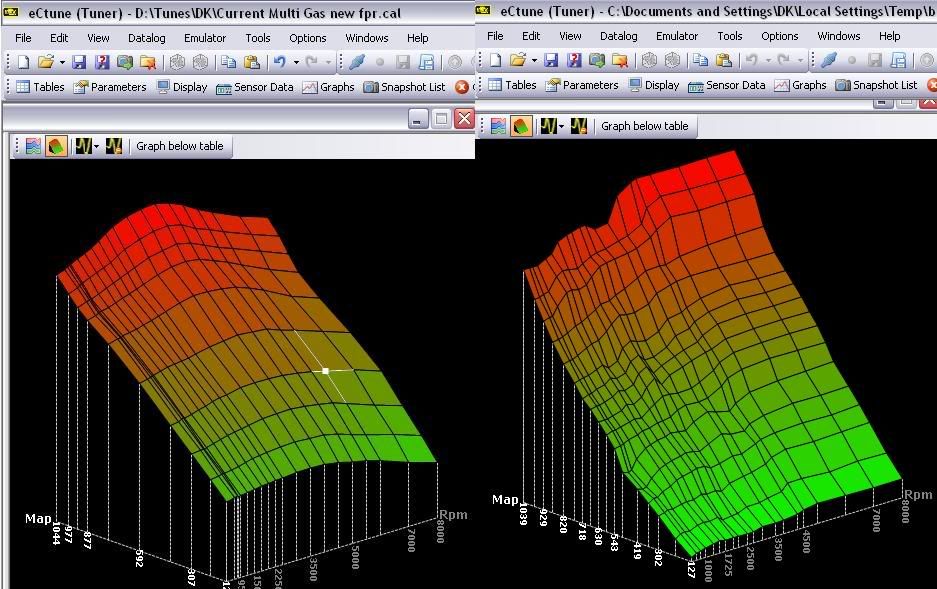Click the blue connect plug, Temp-file window
Viewport: 937px width, 589px height.
click(829, 60)
